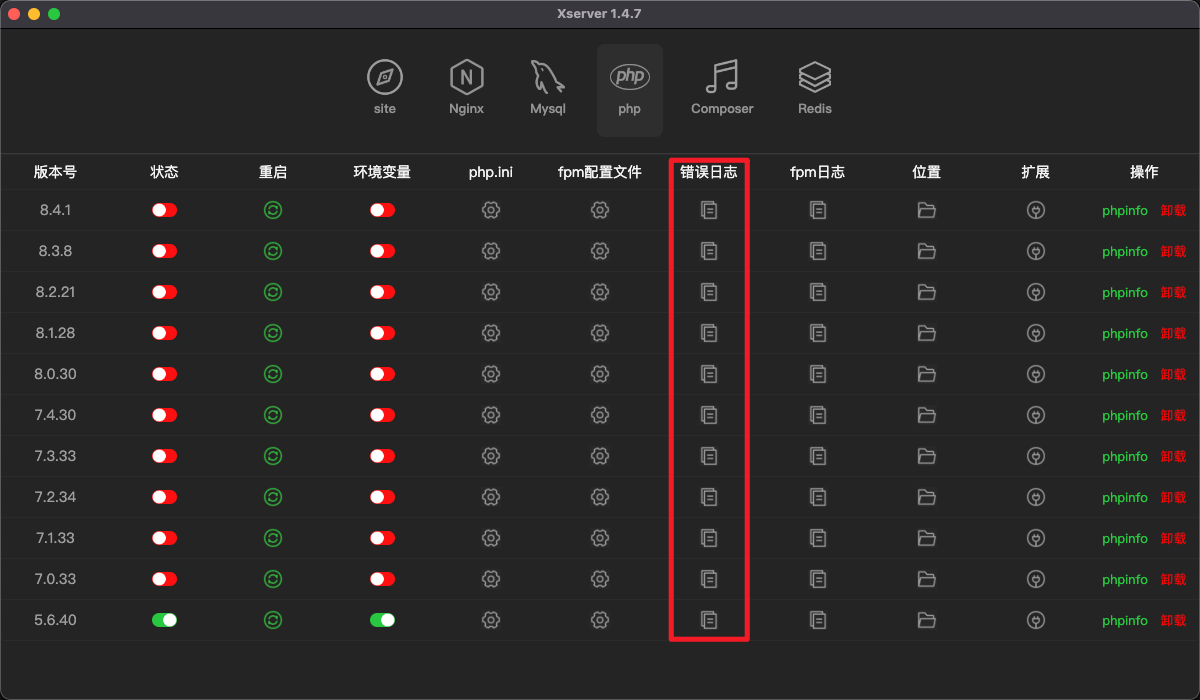Screen dimensions: 1200x700
Task: Open phpinfo for PHP 8.4.1
Action: [x=1125, y=211]
